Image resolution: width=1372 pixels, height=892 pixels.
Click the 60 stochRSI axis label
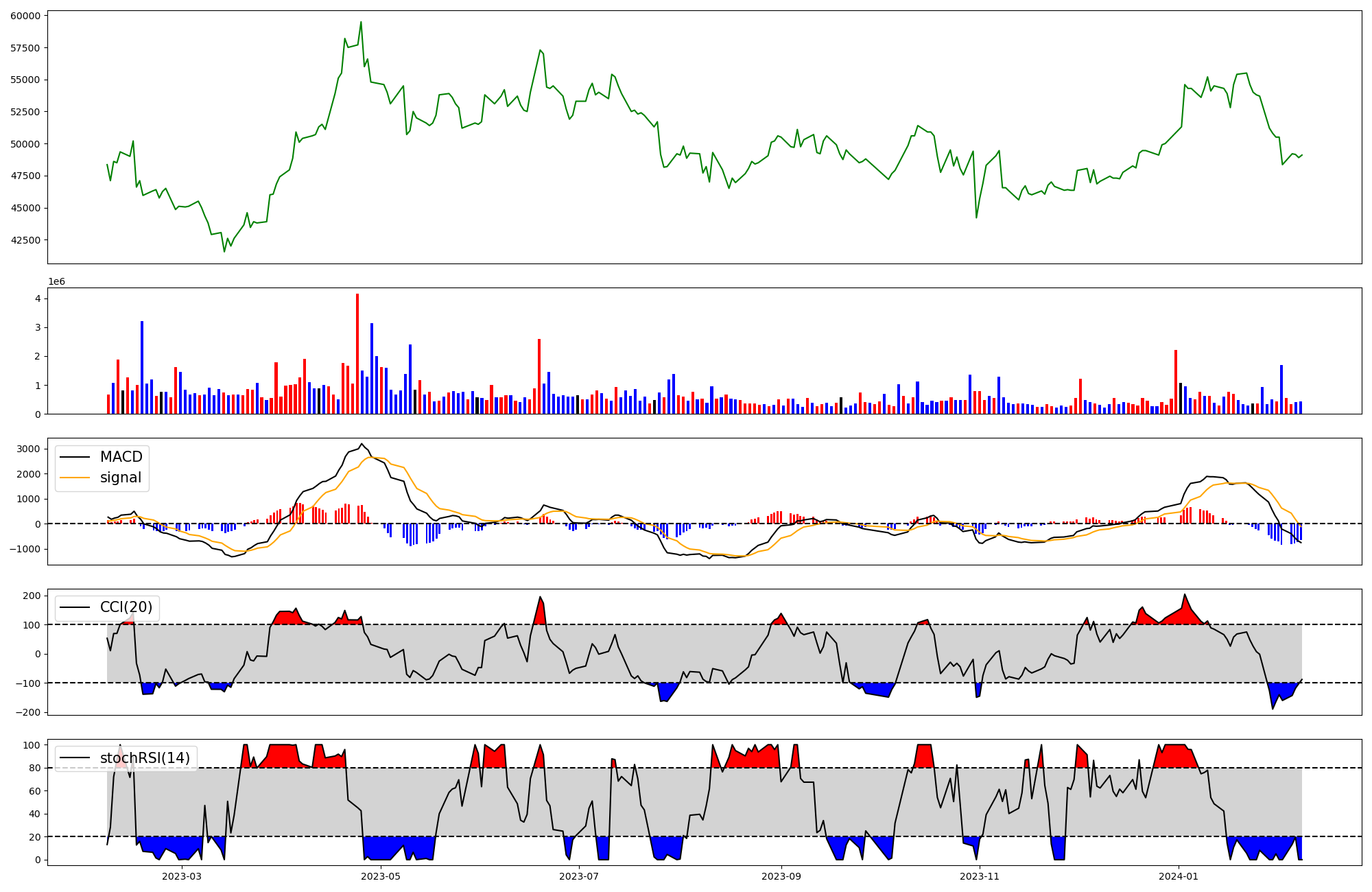pyautogui.click(x=35, y=791)
